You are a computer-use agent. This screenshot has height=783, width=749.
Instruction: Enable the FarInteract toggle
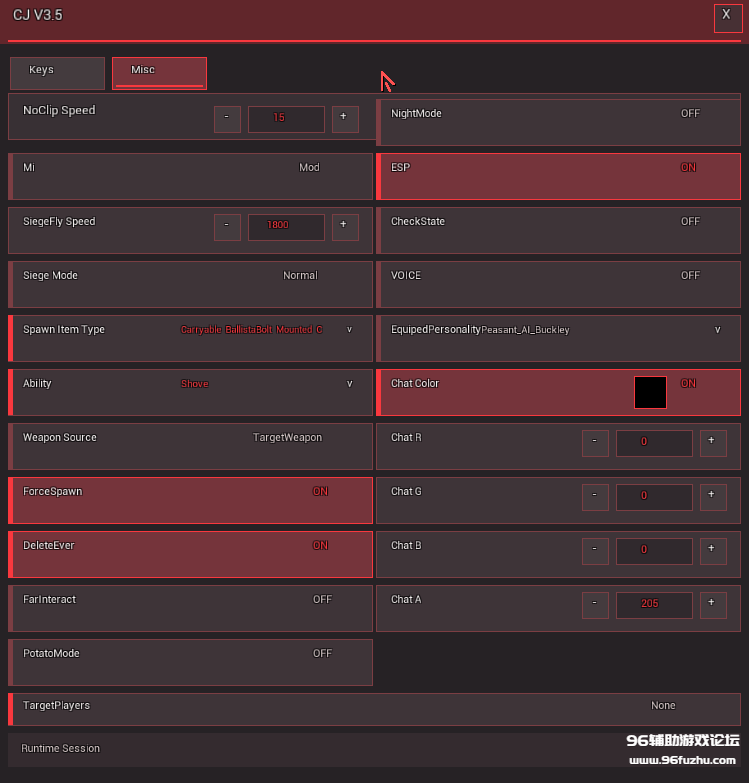pos(190,608)
